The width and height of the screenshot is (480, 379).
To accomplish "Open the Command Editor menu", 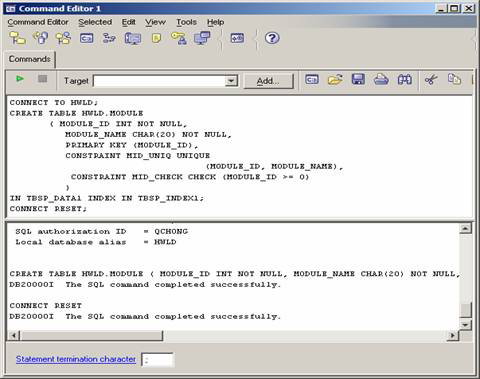I will (x=38, y=22).
